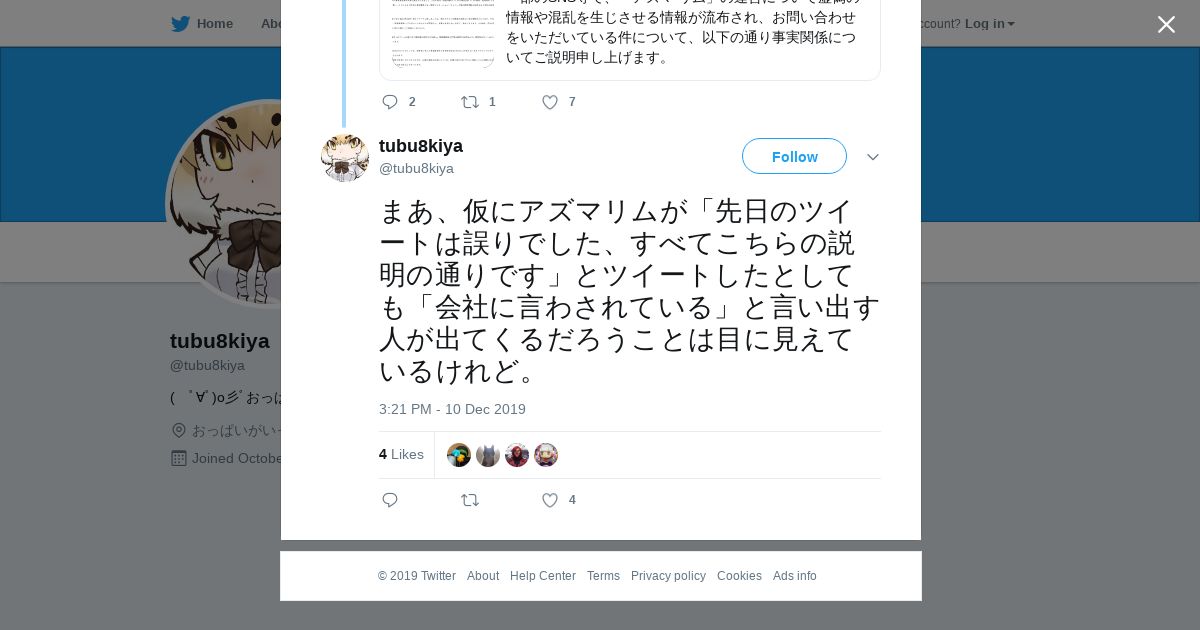Open tubu8kiya's avatar in the tweet header
Image resolution: width=1200 pixels, height=630 pixels.
345,157
